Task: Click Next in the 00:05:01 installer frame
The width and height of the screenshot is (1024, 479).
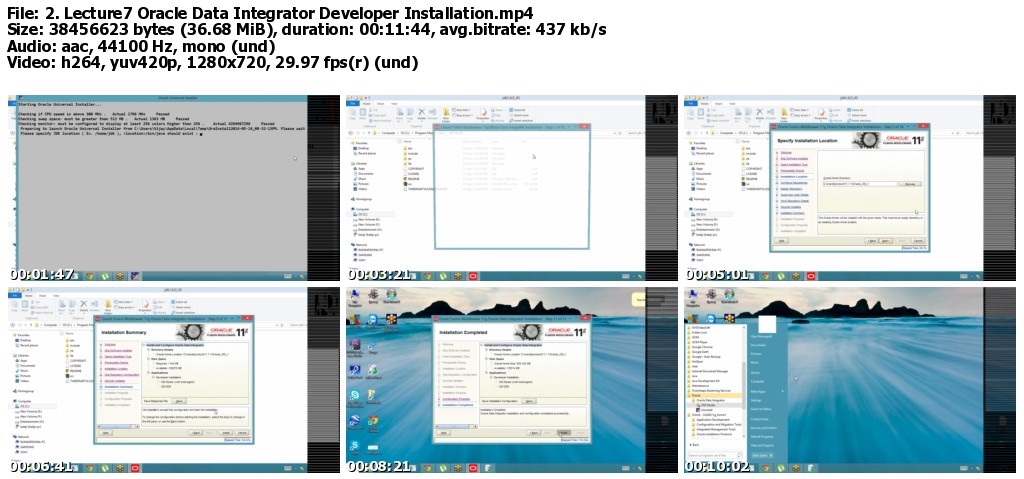Action: (x=886, y=241)
